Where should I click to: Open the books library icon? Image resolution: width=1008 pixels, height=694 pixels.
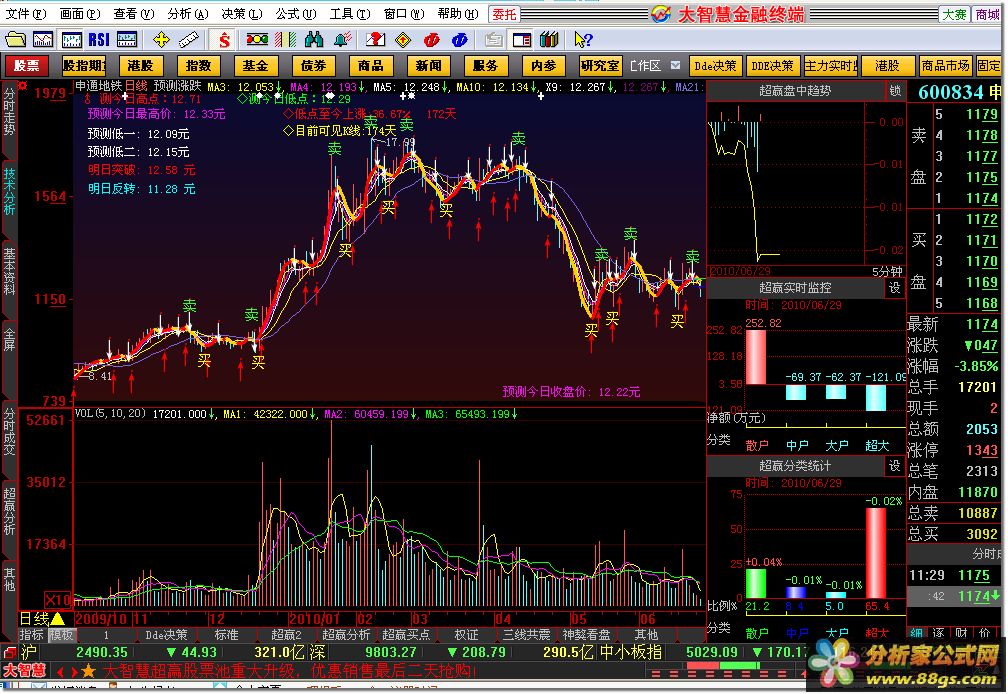tap(549, 40)
